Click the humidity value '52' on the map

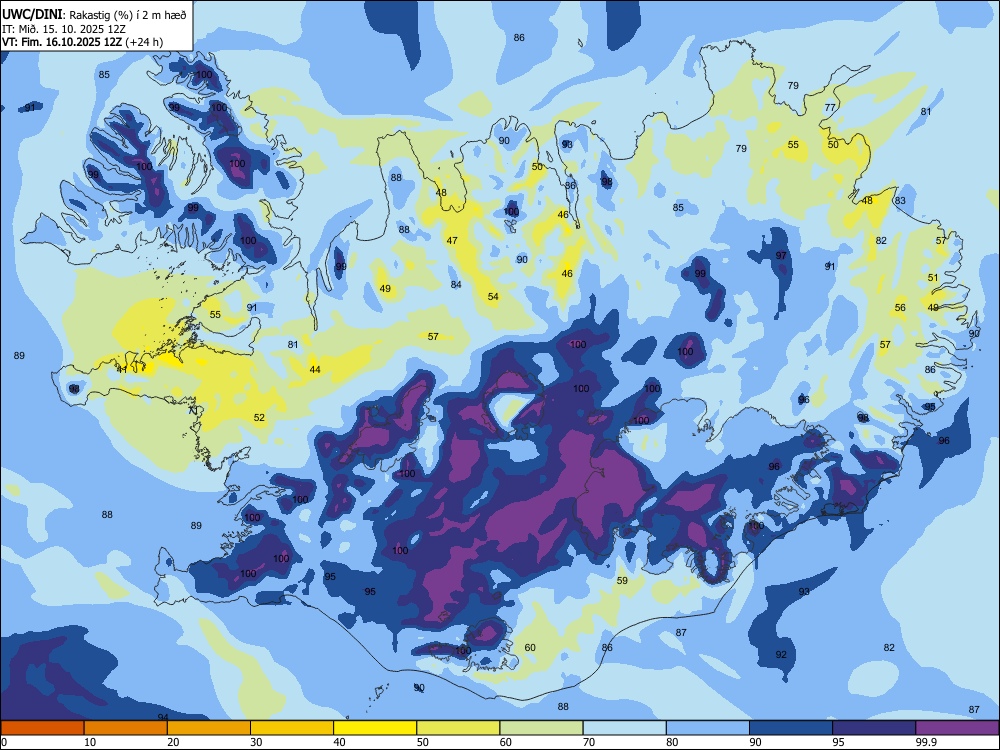(x=259, y=418)
